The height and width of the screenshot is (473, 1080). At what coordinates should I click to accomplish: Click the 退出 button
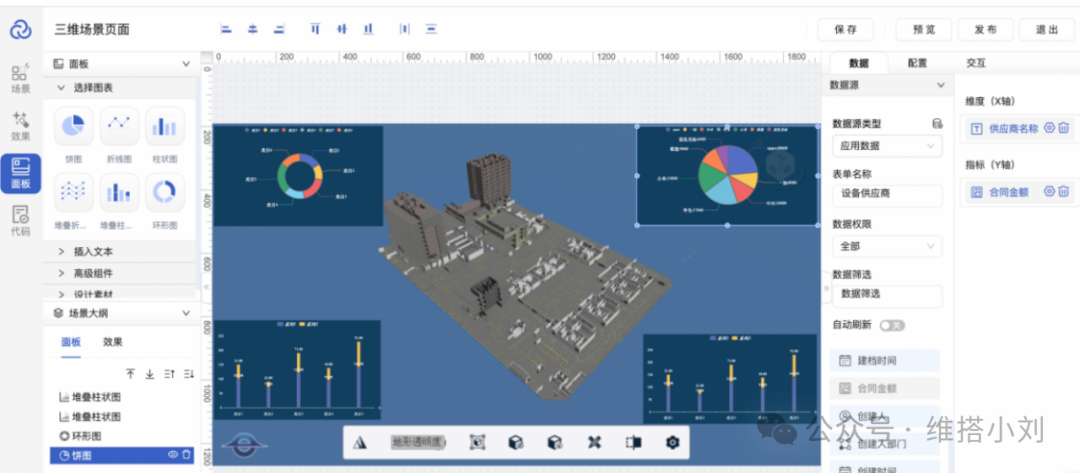pyautogui.click(x=1047, y=30)
